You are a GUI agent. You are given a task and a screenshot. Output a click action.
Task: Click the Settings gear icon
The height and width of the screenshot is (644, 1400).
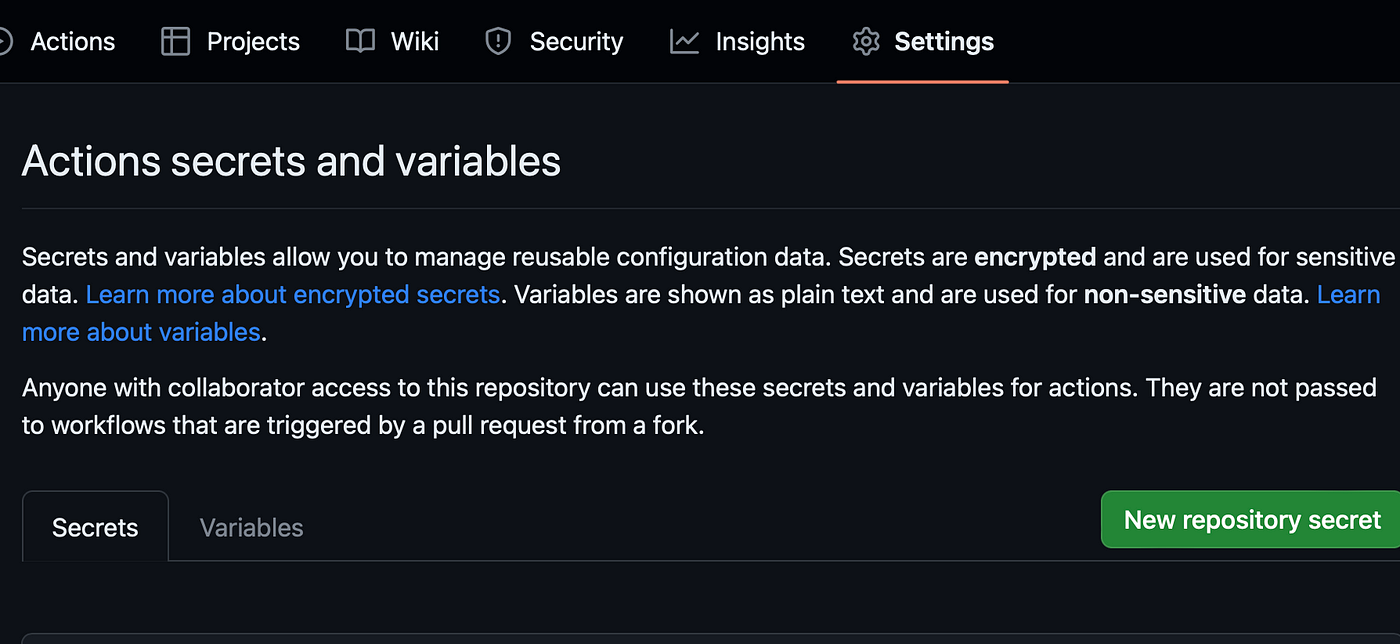pos(866,41)
